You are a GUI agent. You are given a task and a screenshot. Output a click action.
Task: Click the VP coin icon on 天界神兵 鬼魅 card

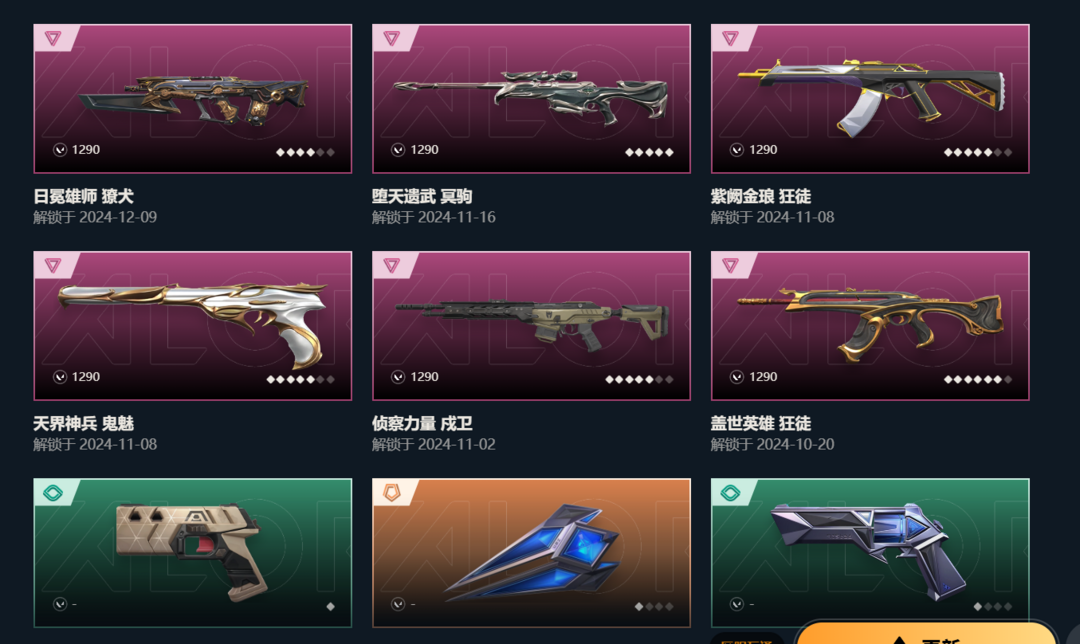pyautogui.click(x=60, y=377)
